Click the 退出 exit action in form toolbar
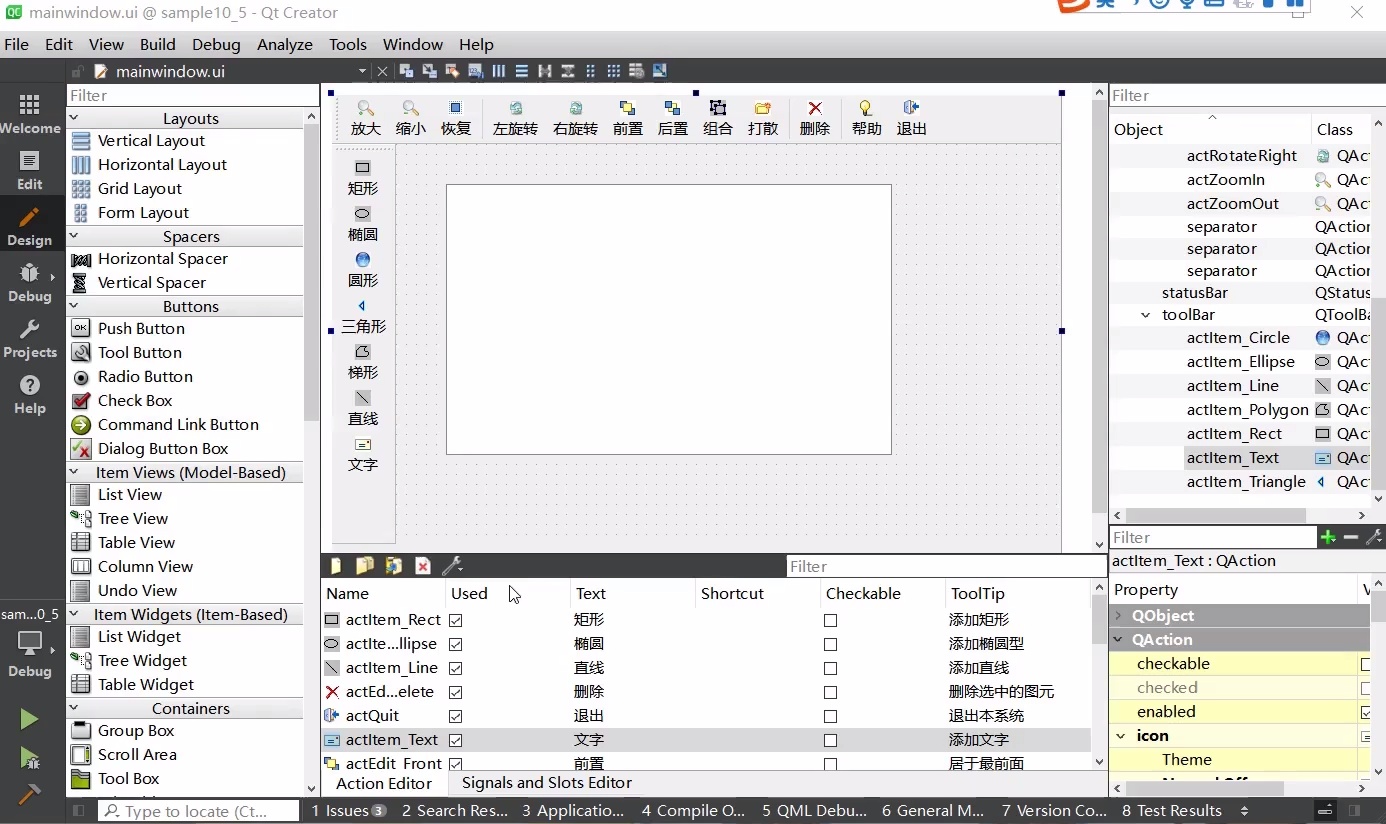The image size is (1386, 824). point(912,118)
